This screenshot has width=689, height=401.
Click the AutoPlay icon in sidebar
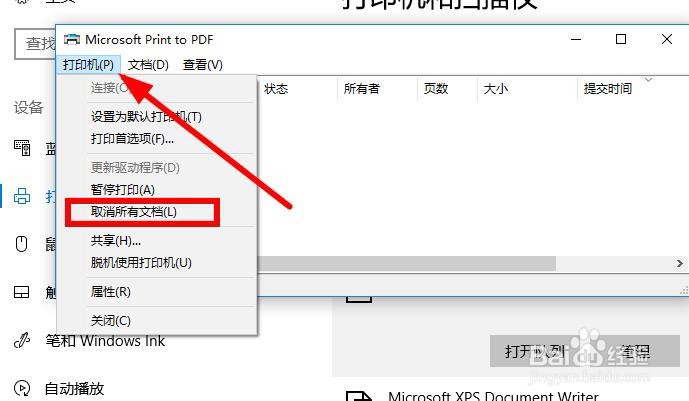click(x=22, y=388)
